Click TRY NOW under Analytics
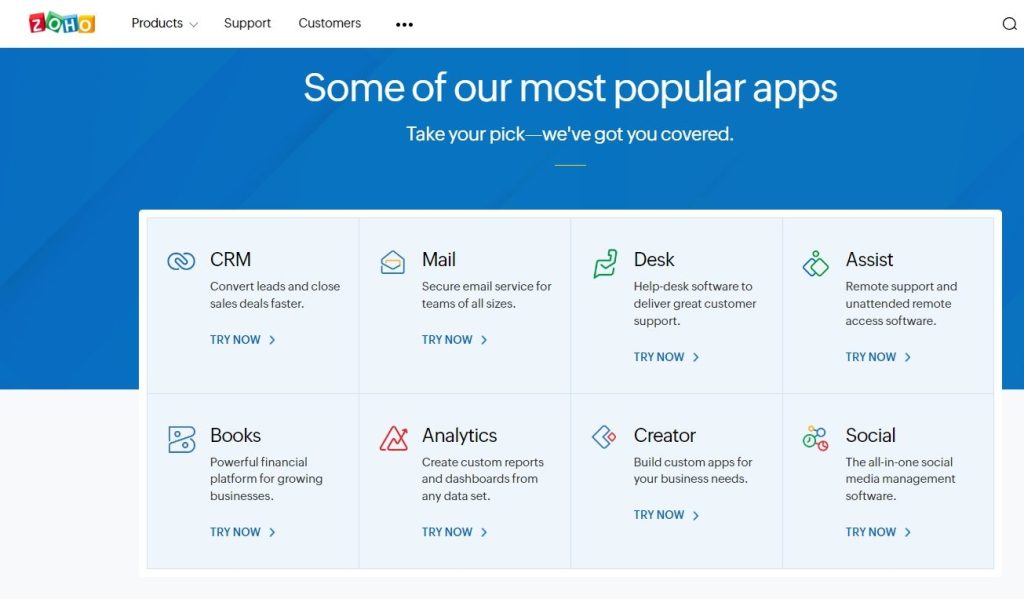The image size is (1024, 599). (447, 531)
